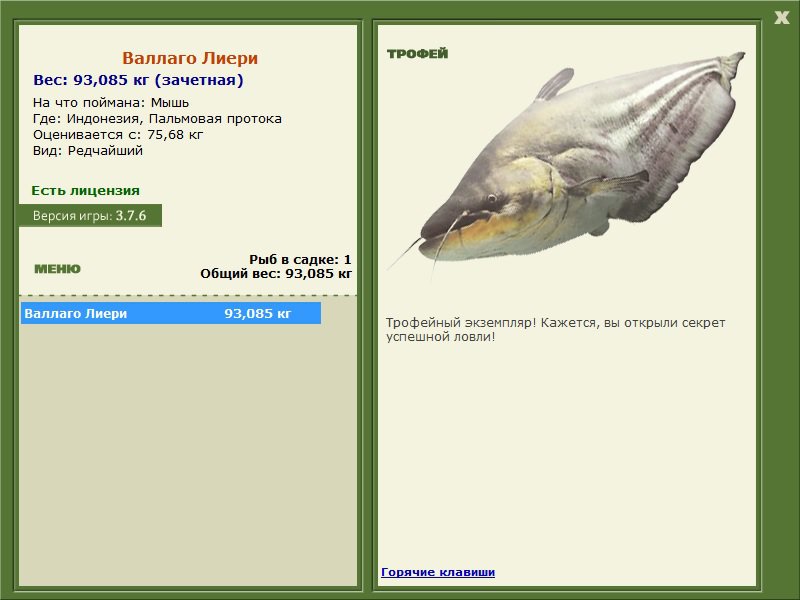800x600 pixels.
Task: Click the Трофейный экземпляр description text
Action: tap(555, 330)
